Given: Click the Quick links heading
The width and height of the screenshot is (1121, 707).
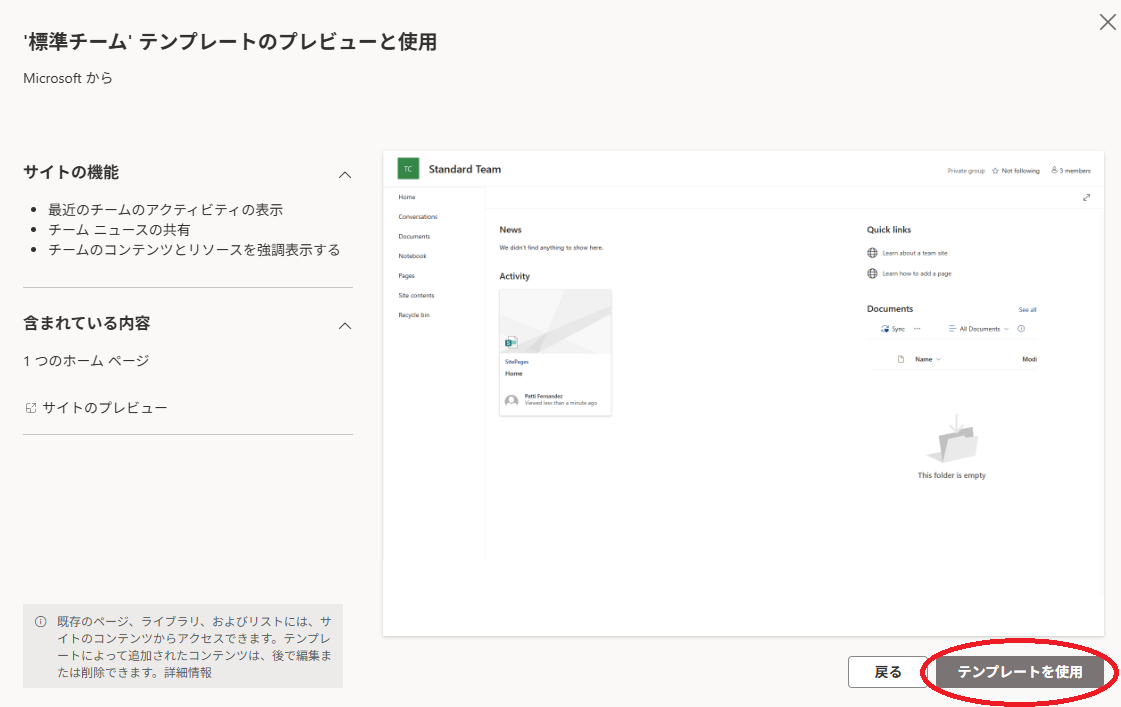Looking at the screenshot, I should coord(889,230).
